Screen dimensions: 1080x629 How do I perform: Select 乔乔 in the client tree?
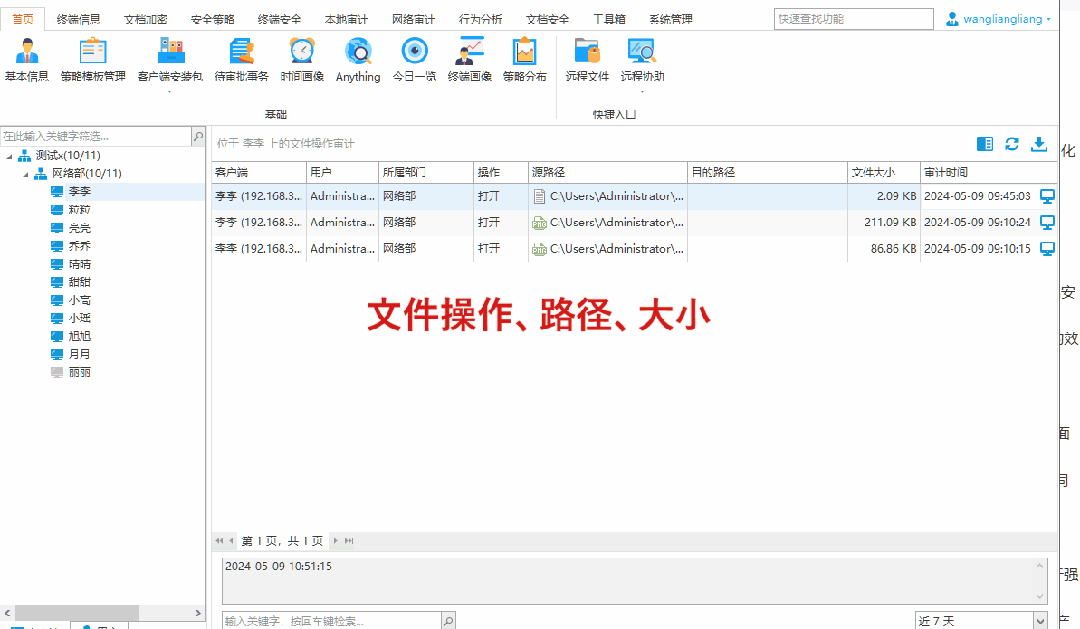79,246
